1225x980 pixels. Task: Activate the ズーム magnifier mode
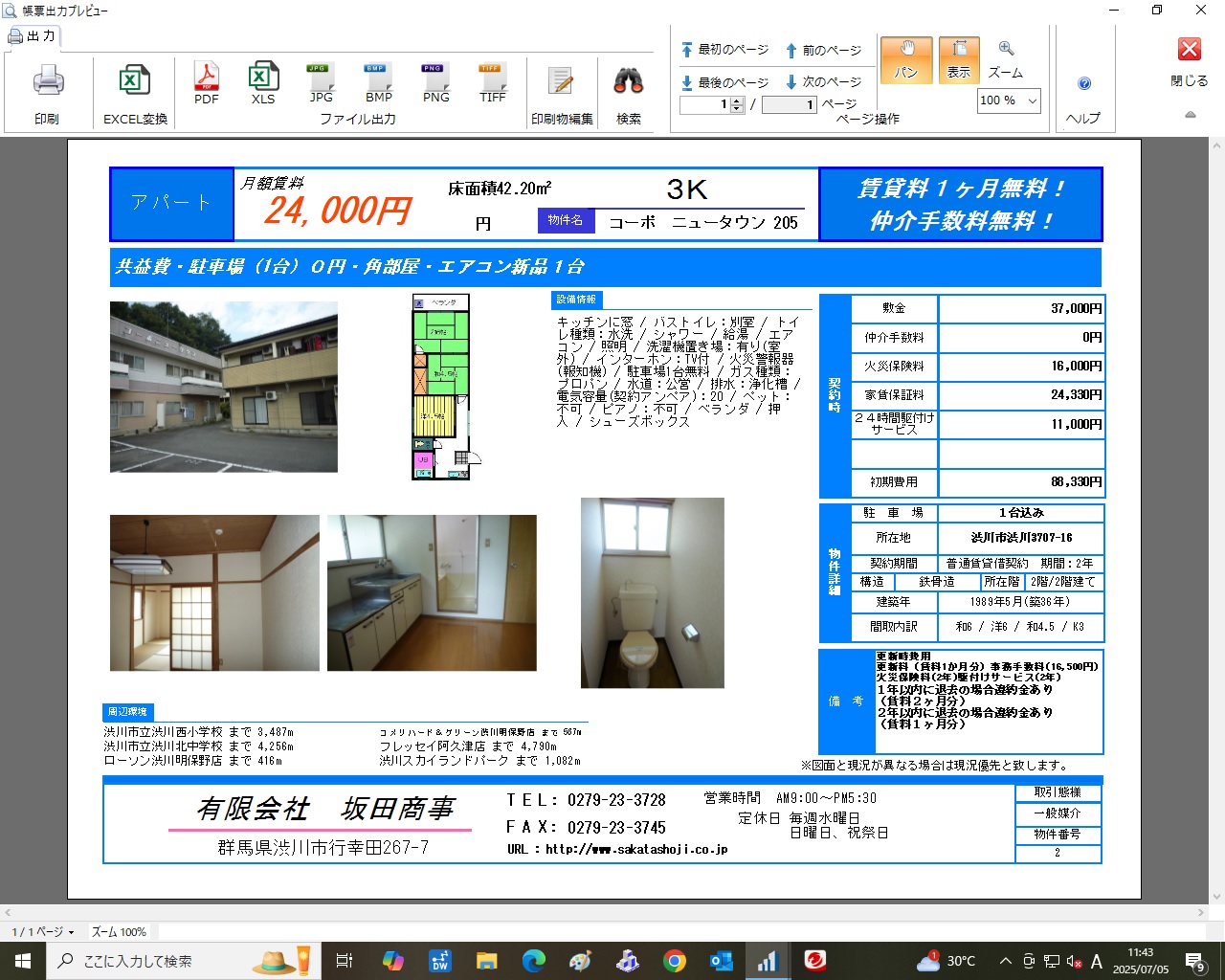[1006, 59]
